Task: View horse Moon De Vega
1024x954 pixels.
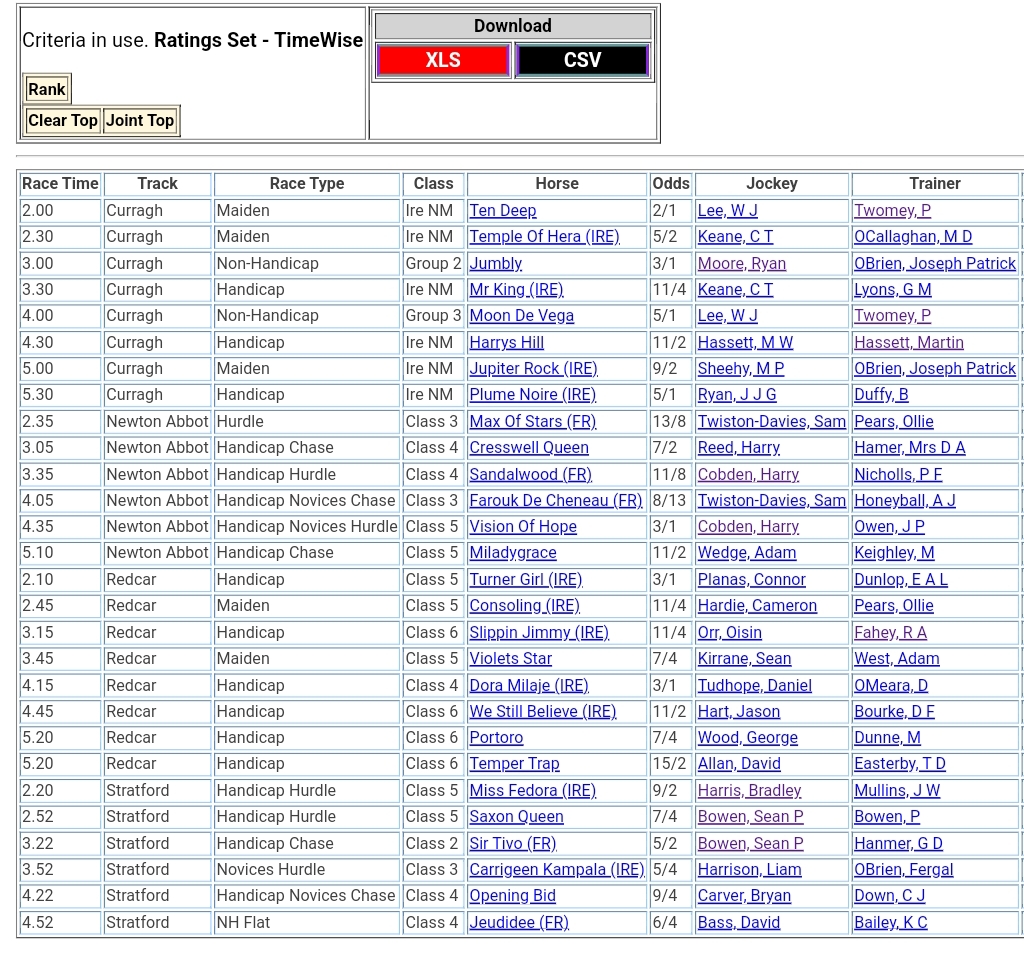Action: [x=521, y=316]
